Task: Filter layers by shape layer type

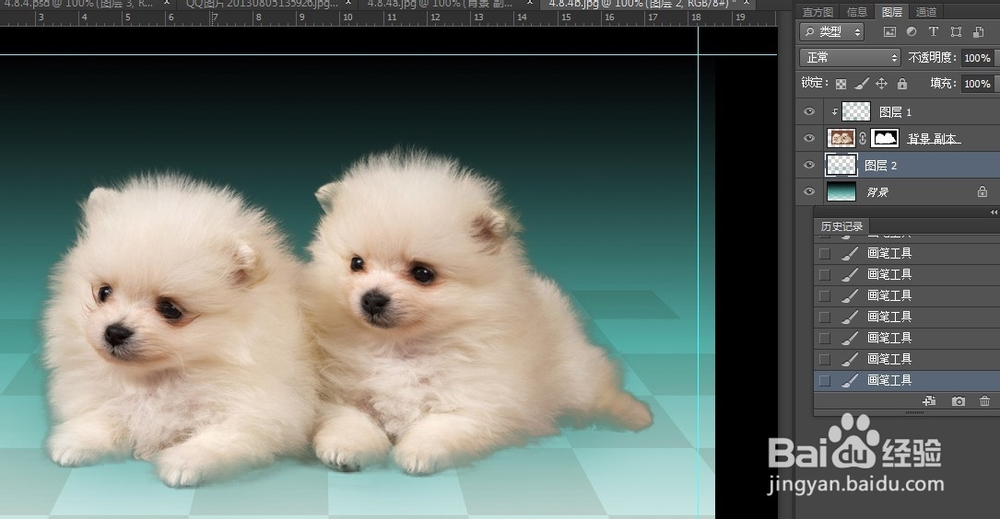Action: [x=955, y=31]
